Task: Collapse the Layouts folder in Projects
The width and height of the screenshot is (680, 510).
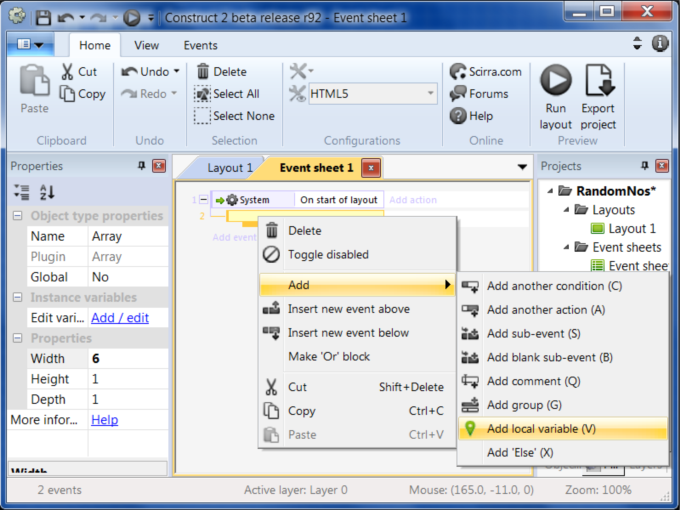Action: pyautogui.click(x=566, y=209)
